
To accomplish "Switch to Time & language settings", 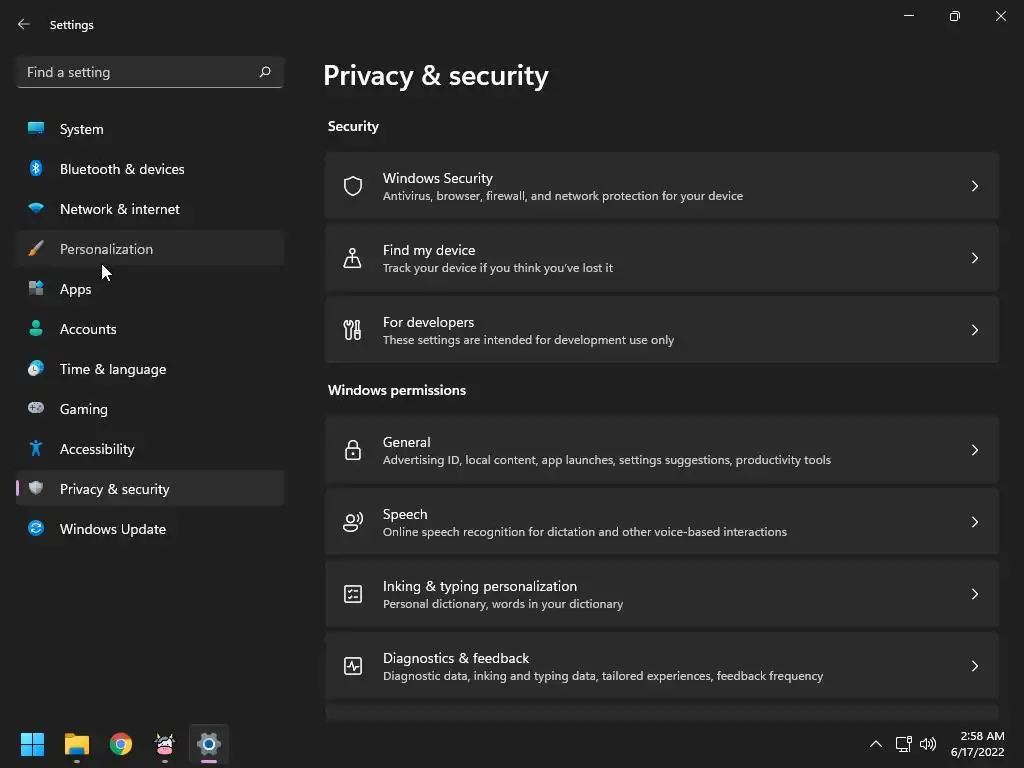I will [x=112, y=369].
